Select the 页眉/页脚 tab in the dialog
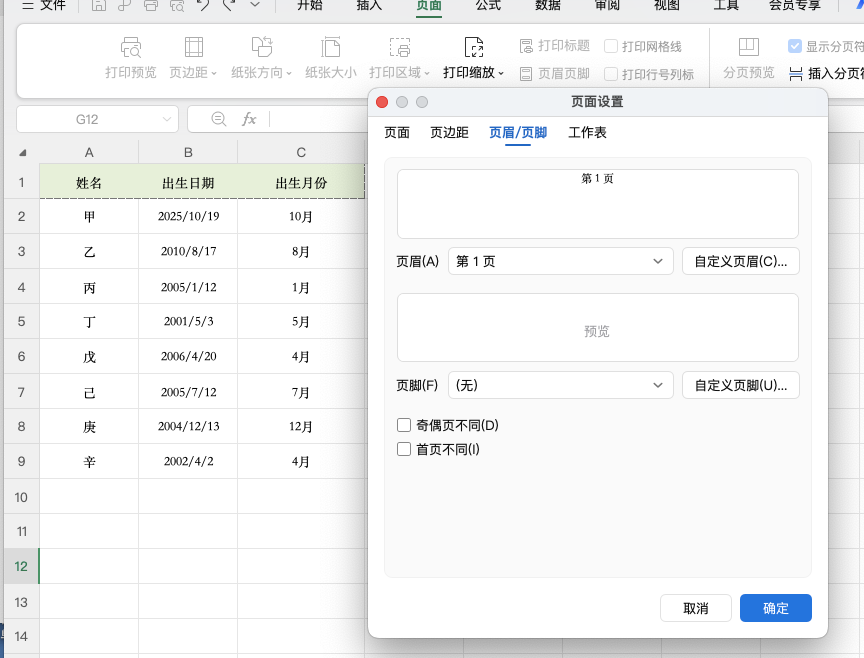The width and height of the screenshot is (864, 658). [518, 132]
